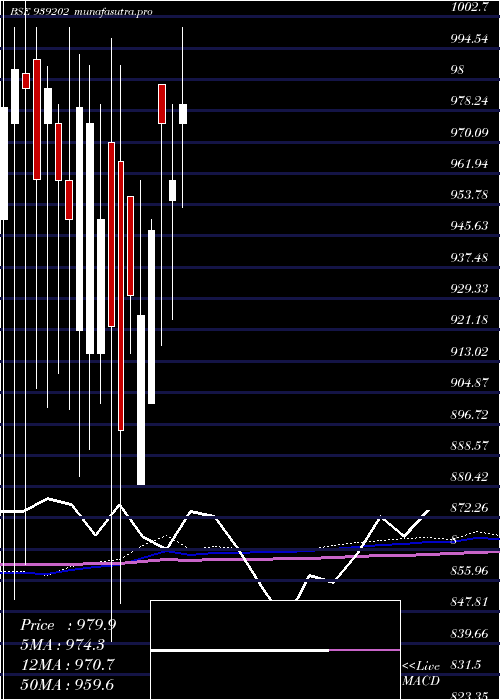Screen dimensions: 500x700
Task: Click the Price : 979.9 readout
Action: point(69,625)
